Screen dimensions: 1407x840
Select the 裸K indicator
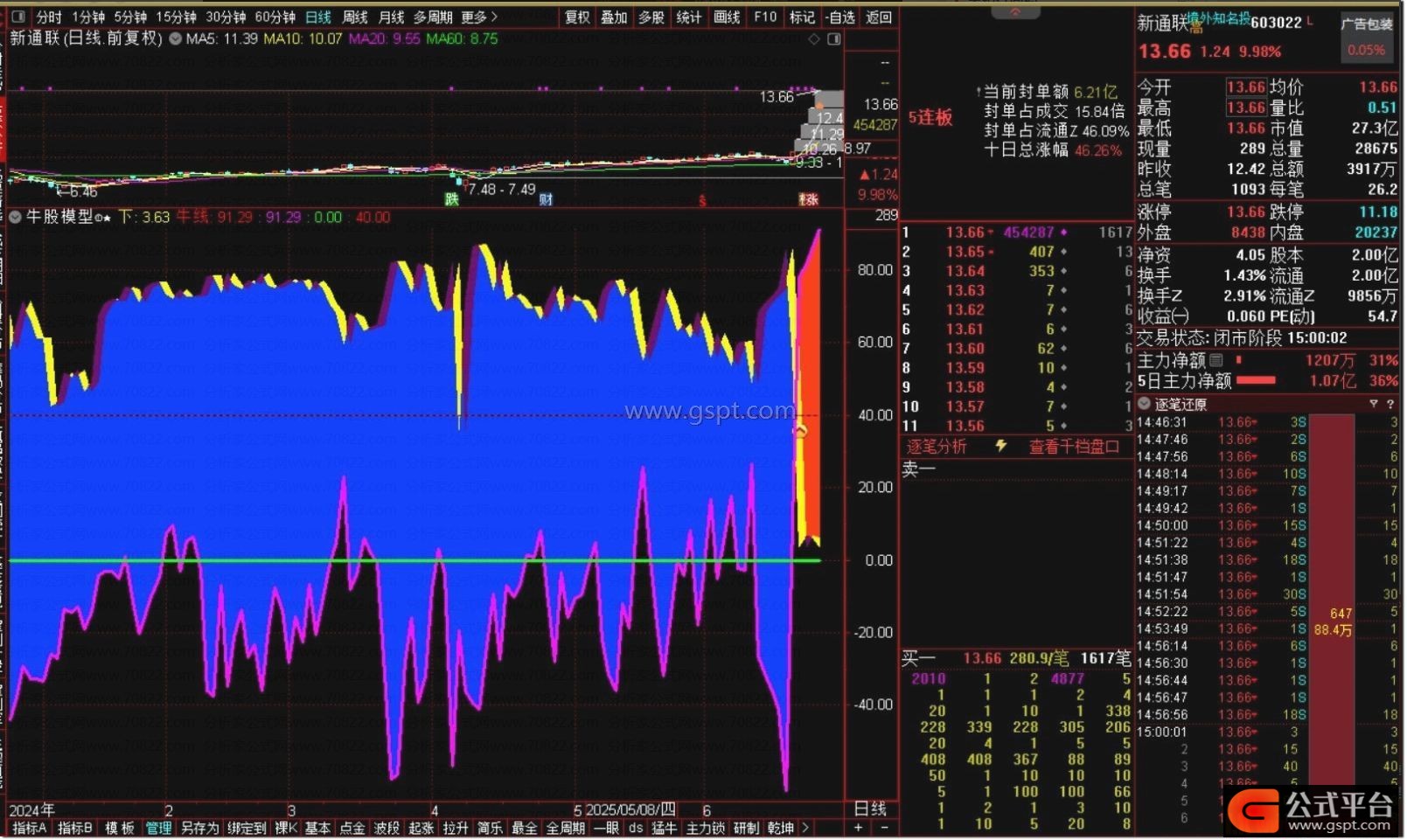pyautogui.click(x=286, y=828)
